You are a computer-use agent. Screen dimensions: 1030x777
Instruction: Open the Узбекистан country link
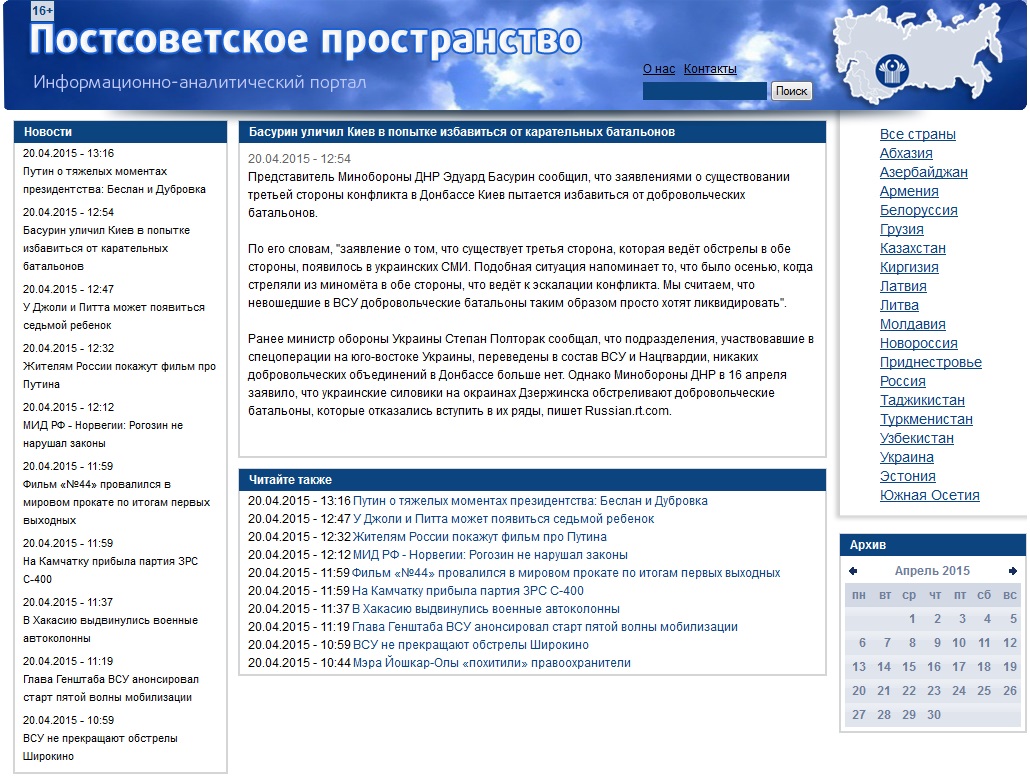tap(916, 439)
